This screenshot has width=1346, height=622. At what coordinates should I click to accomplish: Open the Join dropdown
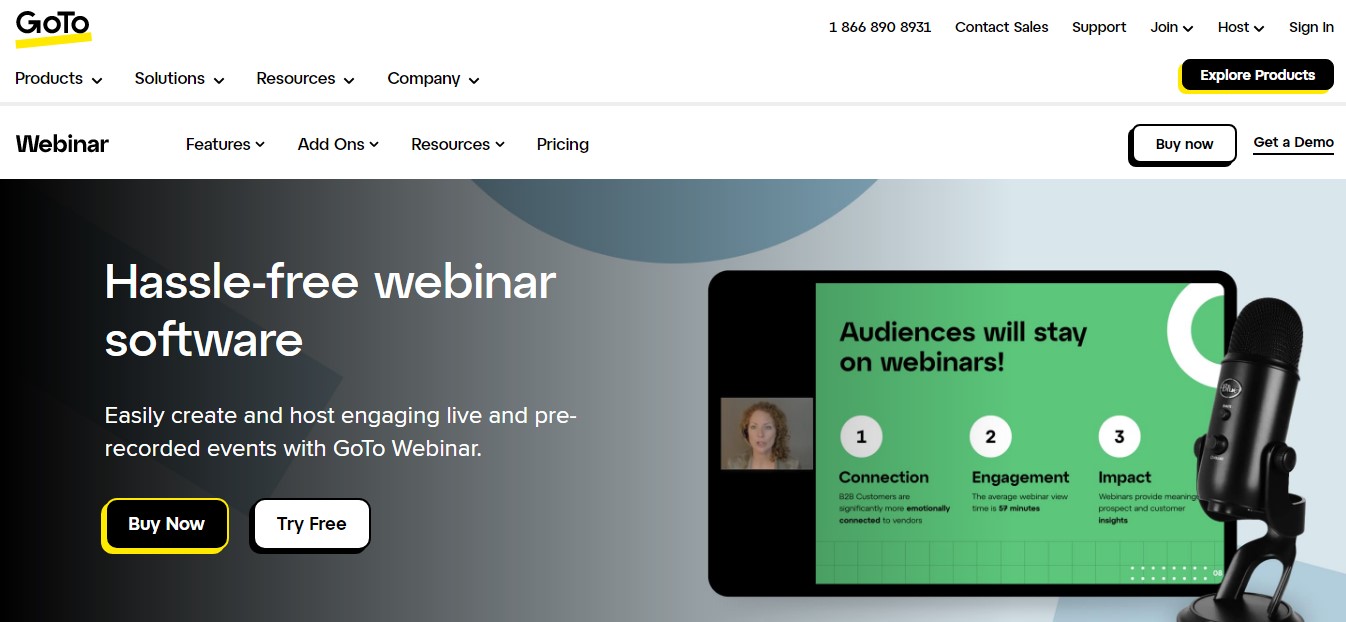tap(1171, 27)
